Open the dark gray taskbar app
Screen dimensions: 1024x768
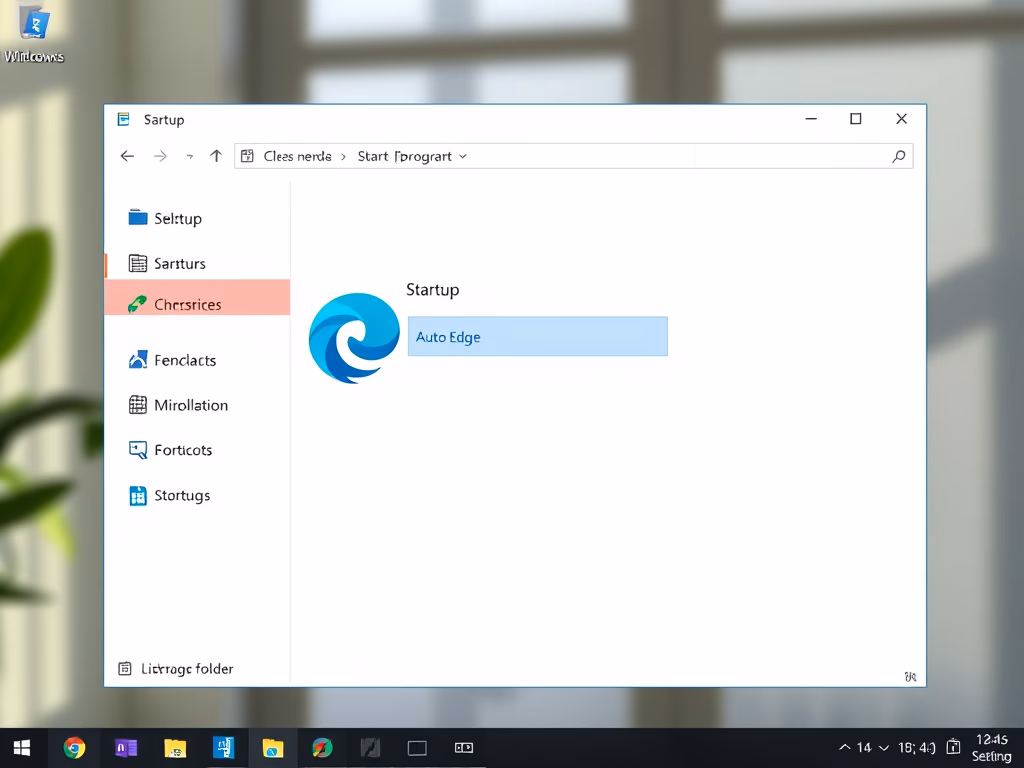370,748
